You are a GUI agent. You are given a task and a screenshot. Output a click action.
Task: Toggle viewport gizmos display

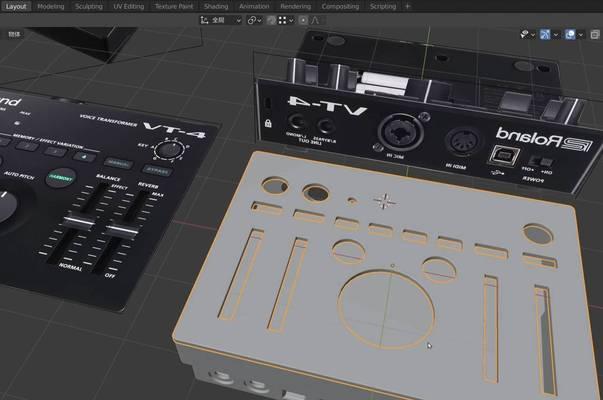(545, 35)
